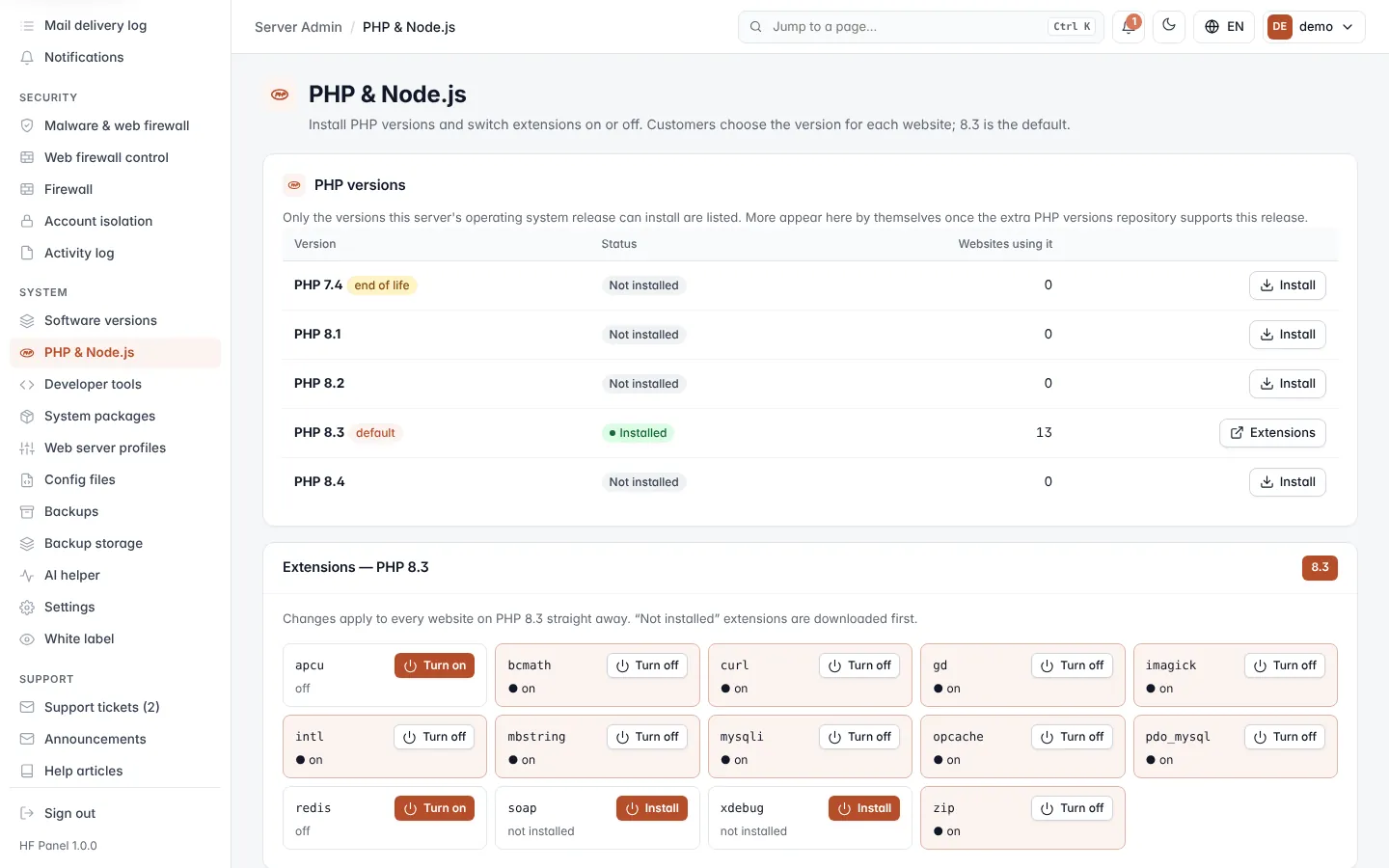Click the Activity log file icon

(x=27, y=253)
